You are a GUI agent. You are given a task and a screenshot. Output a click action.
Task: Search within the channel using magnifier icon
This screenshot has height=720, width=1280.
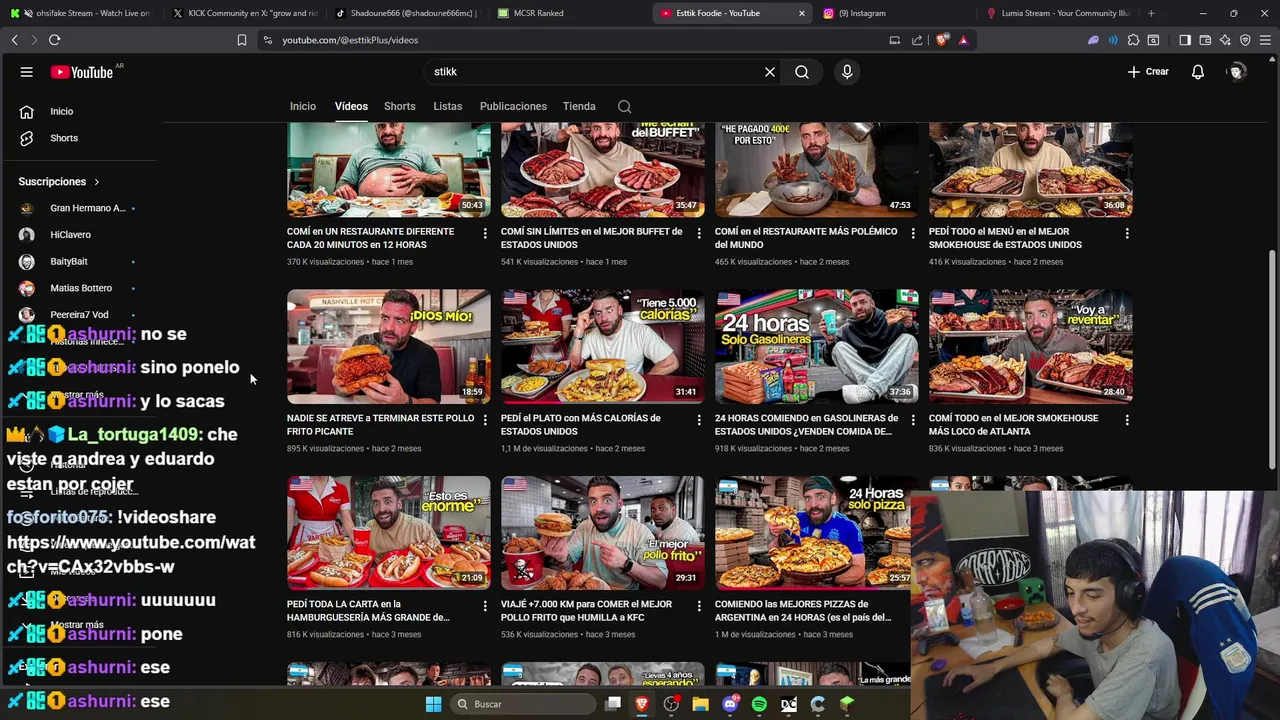[624, 106]
